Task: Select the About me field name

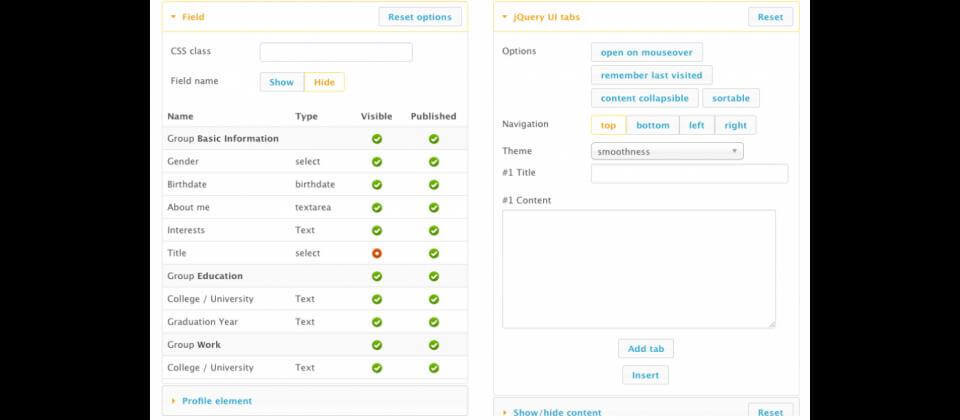Action: pos(189,208)
